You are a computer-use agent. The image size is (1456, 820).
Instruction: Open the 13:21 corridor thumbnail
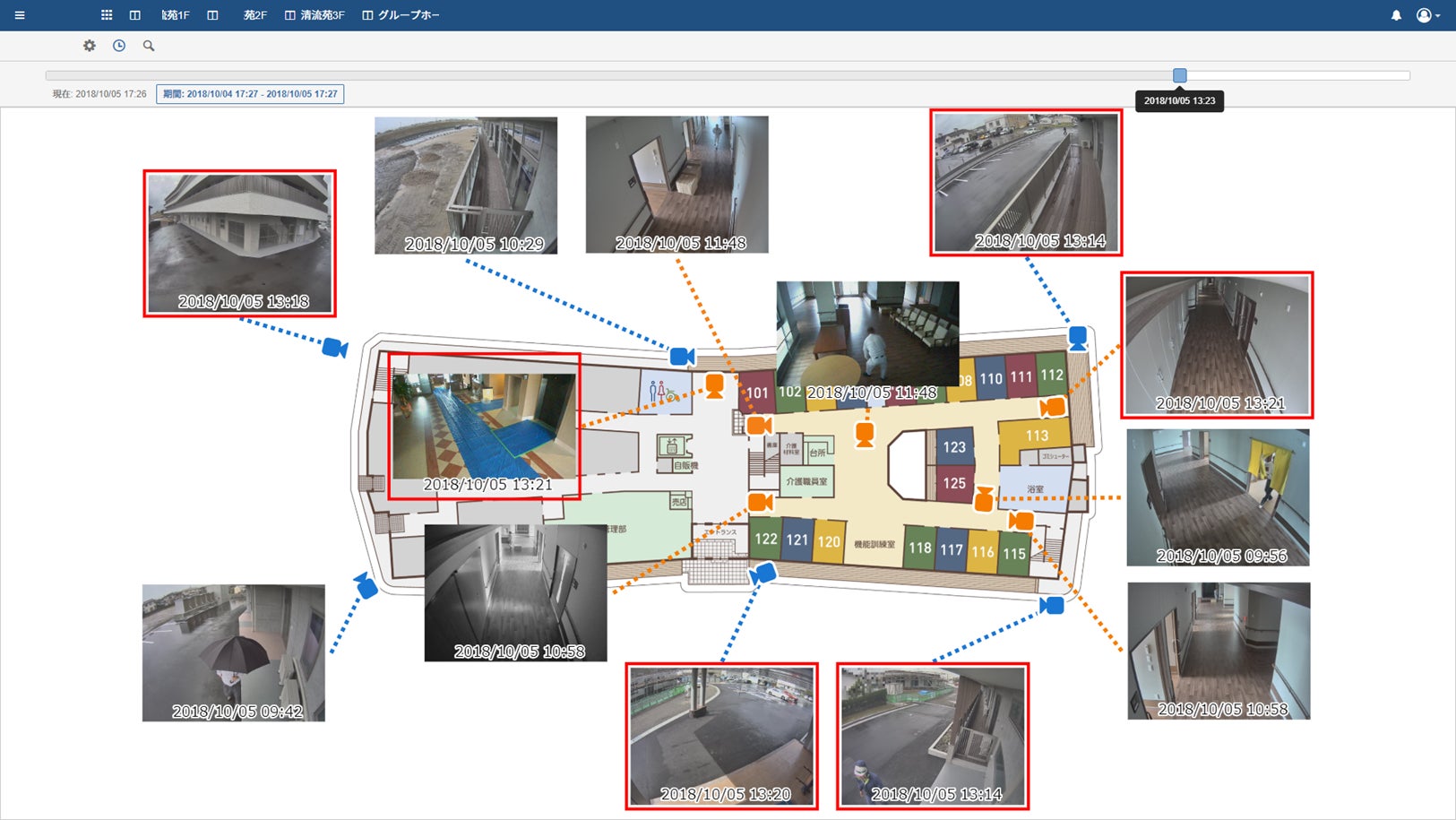1217,345
